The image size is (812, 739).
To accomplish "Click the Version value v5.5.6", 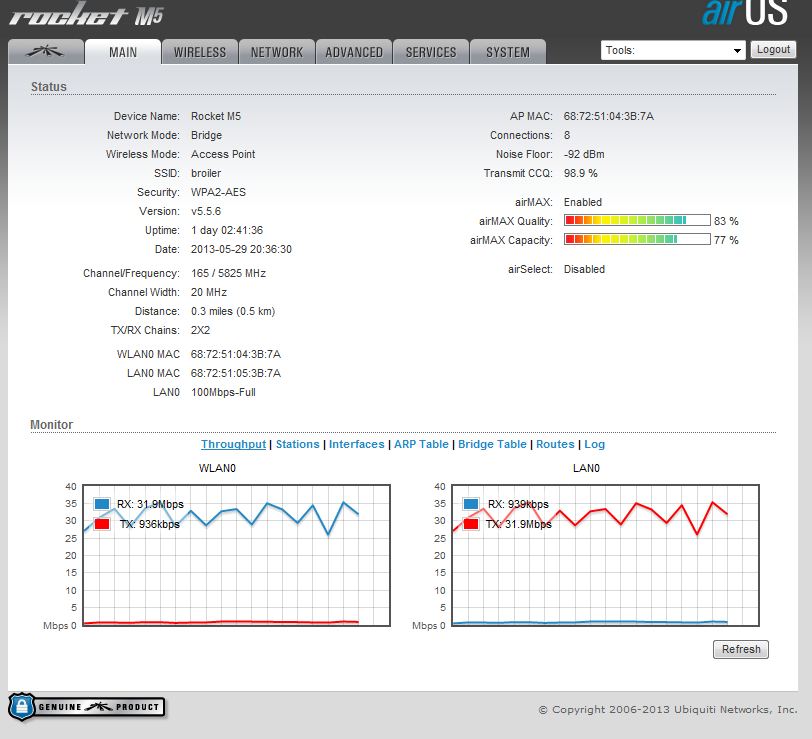I will pyautogui.click(x=206, y=211).
